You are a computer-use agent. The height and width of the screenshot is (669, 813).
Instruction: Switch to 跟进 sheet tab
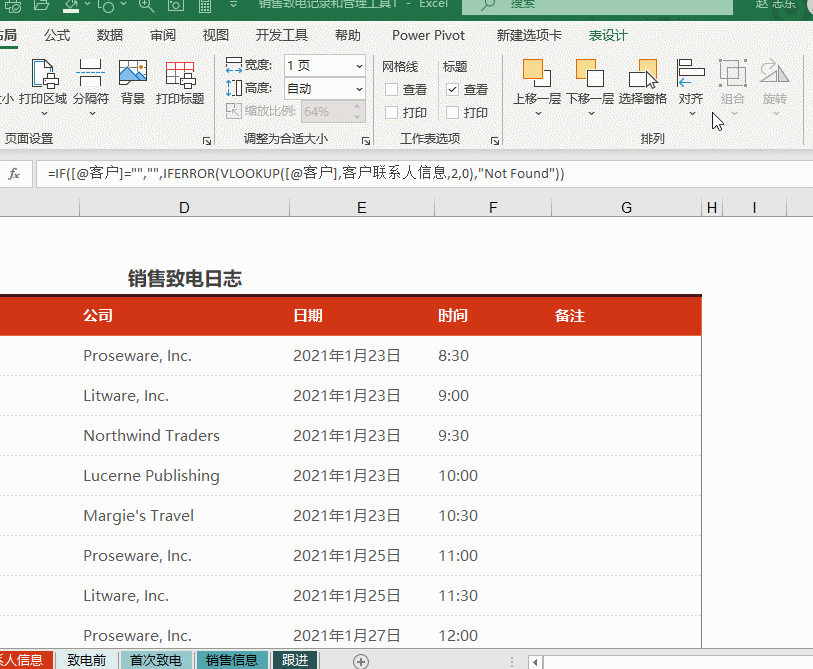295,660
